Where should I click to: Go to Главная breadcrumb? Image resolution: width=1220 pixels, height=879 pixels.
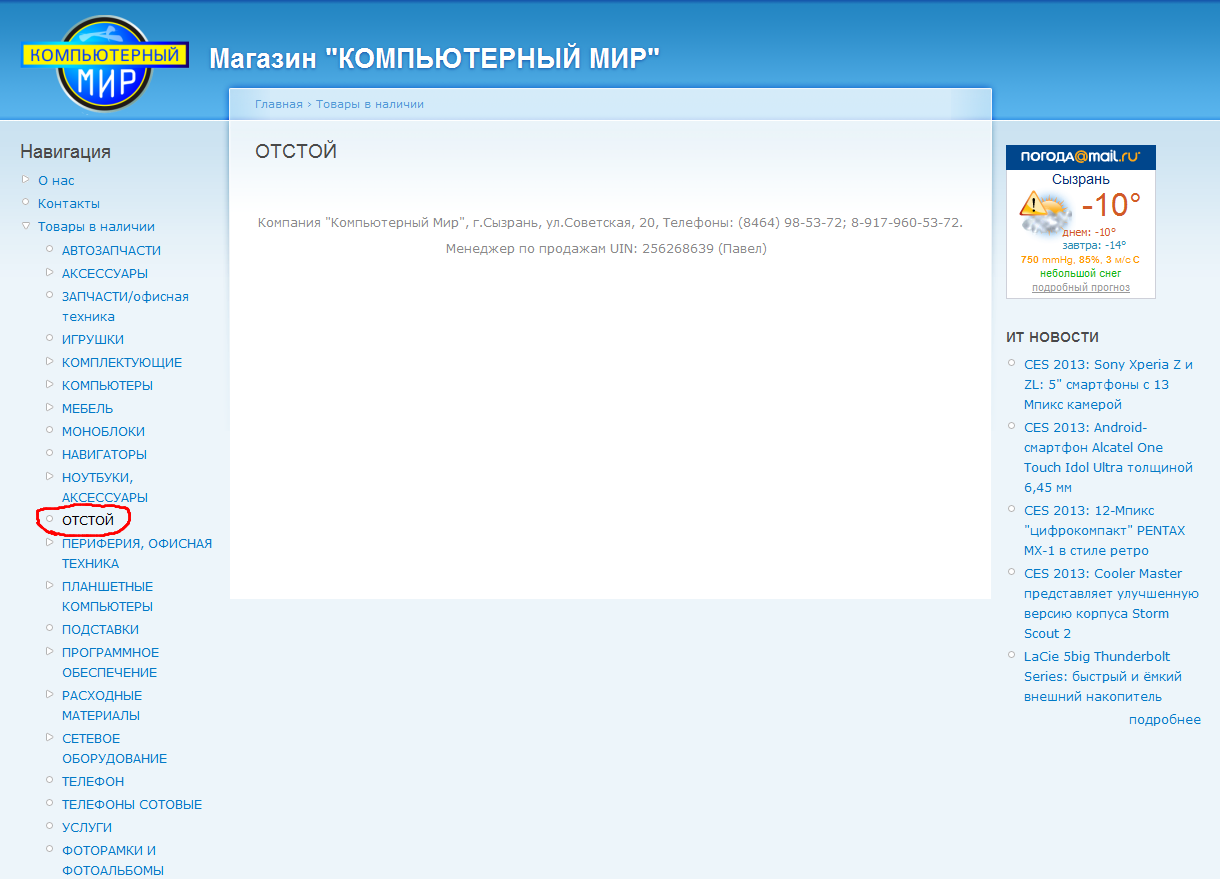pyautogui.click(x=279, y=104)
